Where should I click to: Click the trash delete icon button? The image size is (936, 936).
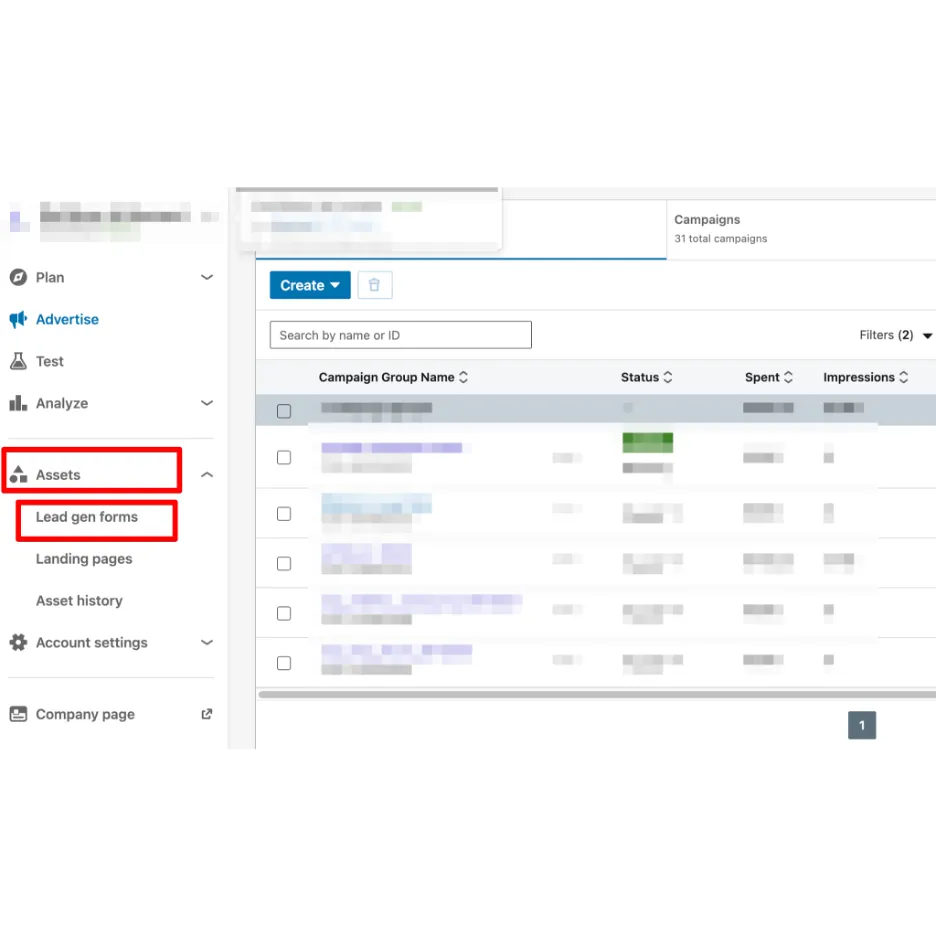tap(375, 285)
